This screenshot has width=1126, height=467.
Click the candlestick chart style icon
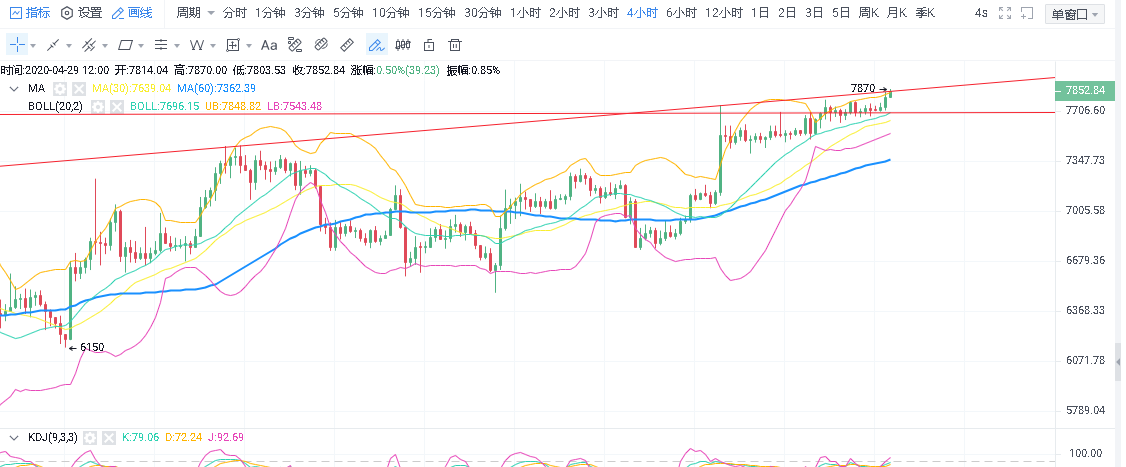pyautogui.click(x=403, y=45)
